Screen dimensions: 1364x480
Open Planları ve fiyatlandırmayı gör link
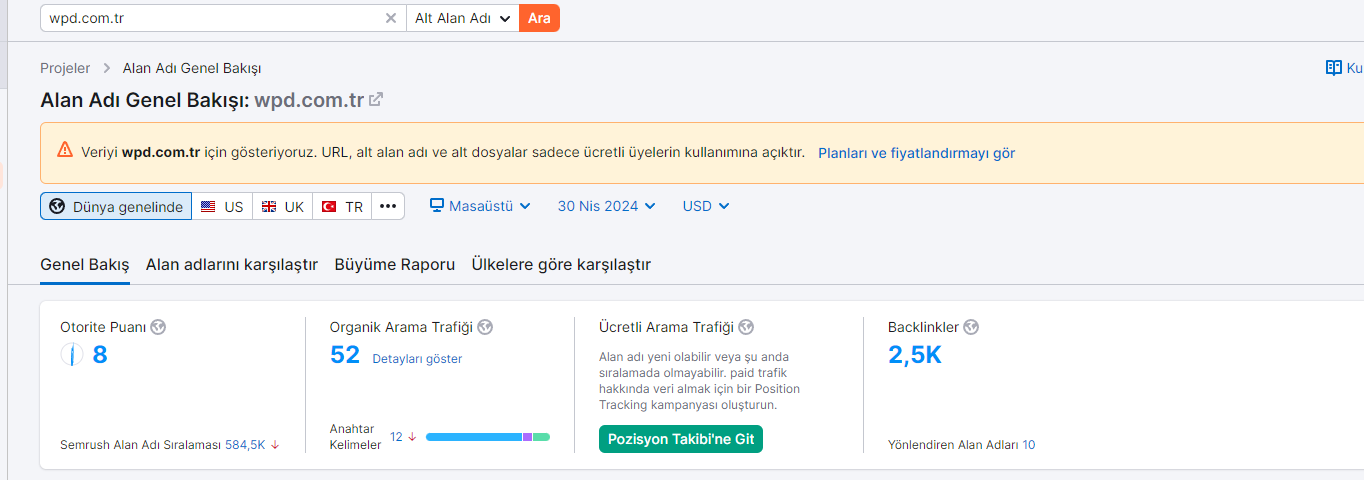tap(916, 153)
